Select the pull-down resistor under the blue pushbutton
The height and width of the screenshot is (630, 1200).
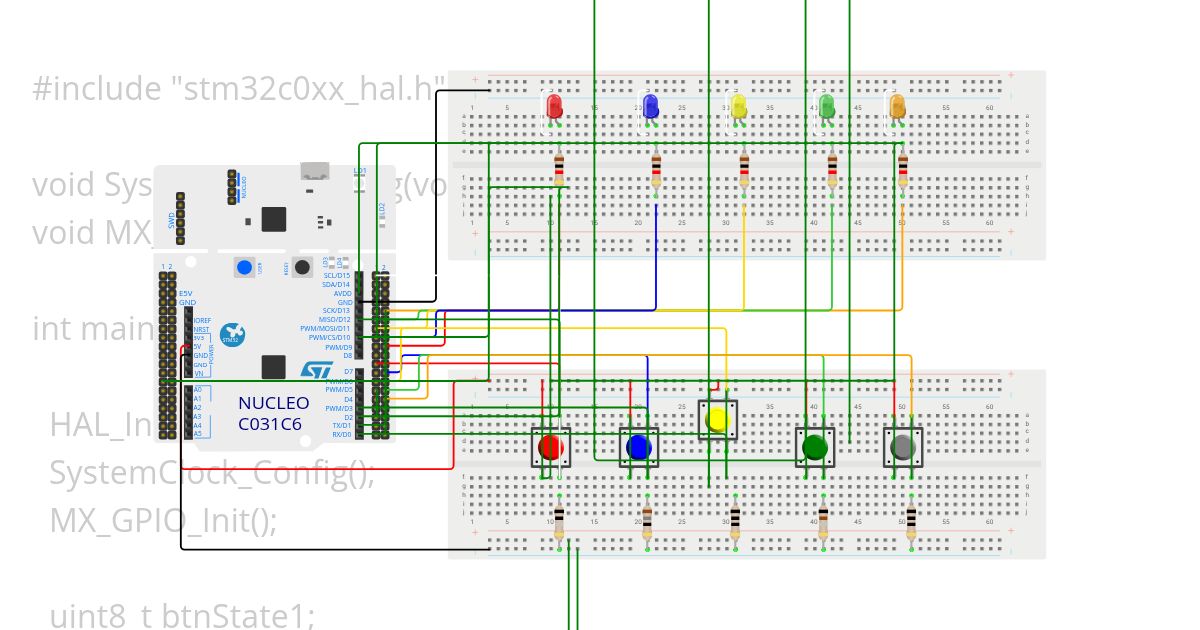[x=647, y=521]
